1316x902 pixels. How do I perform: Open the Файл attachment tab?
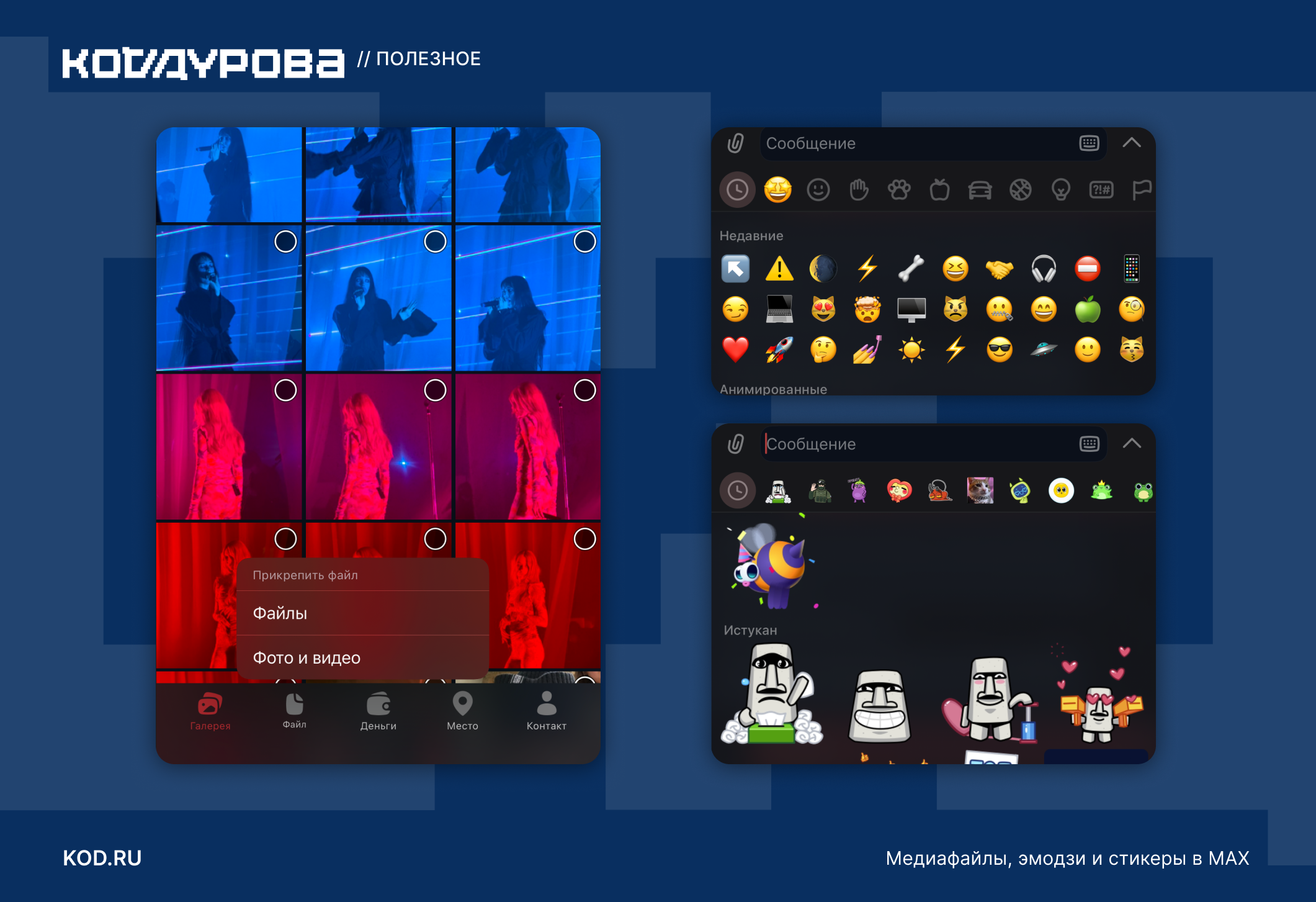click(295, 711)
